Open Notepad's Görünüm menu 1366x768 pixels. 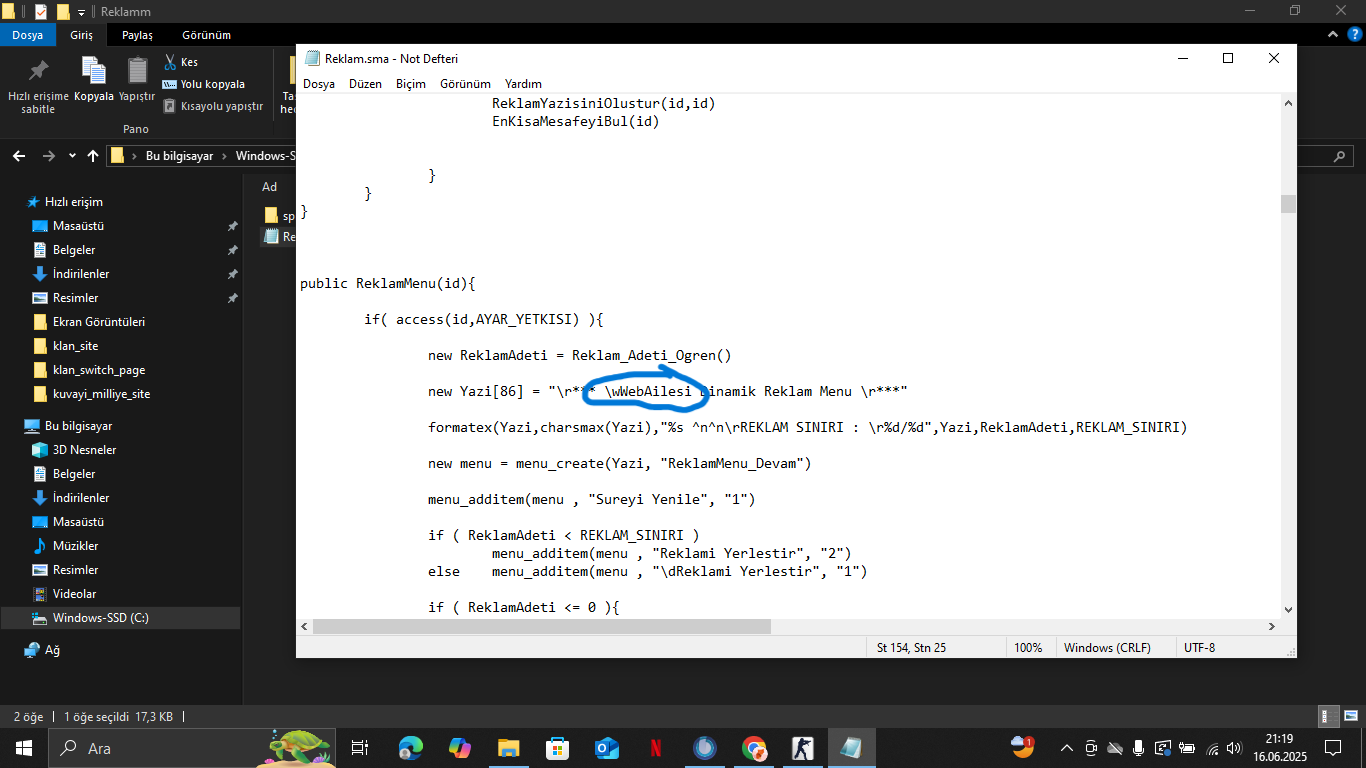click(465, 84)
